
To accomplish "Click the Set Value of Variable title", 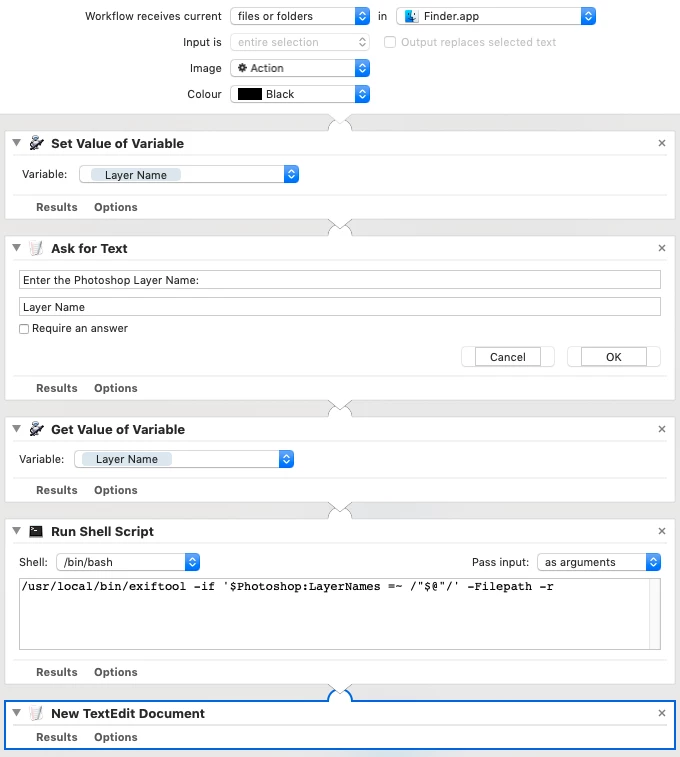I will coord(117,143).
